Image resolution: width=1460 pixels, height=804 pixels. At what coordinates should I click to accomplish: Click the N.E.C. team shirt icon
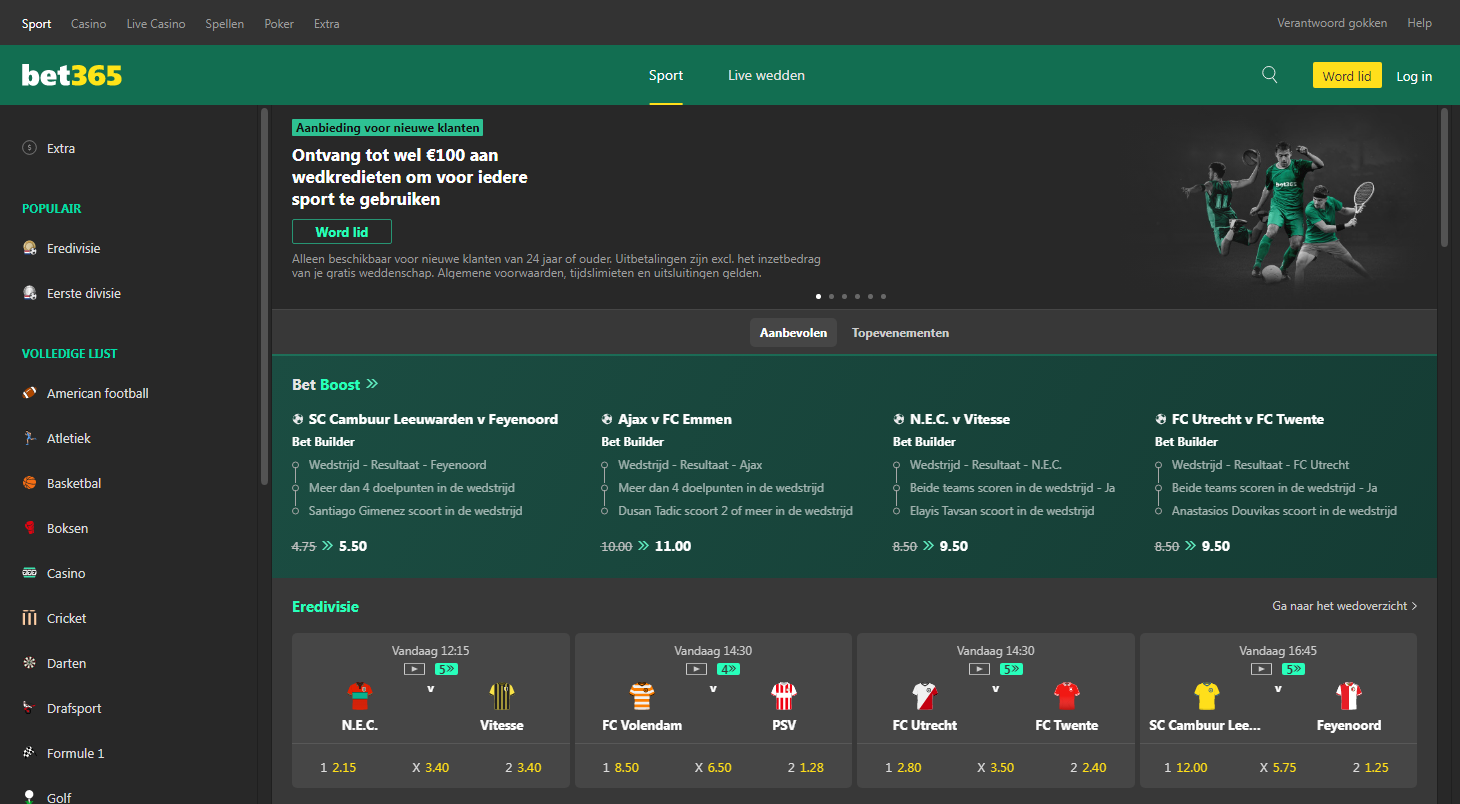(x=360, y=696)
